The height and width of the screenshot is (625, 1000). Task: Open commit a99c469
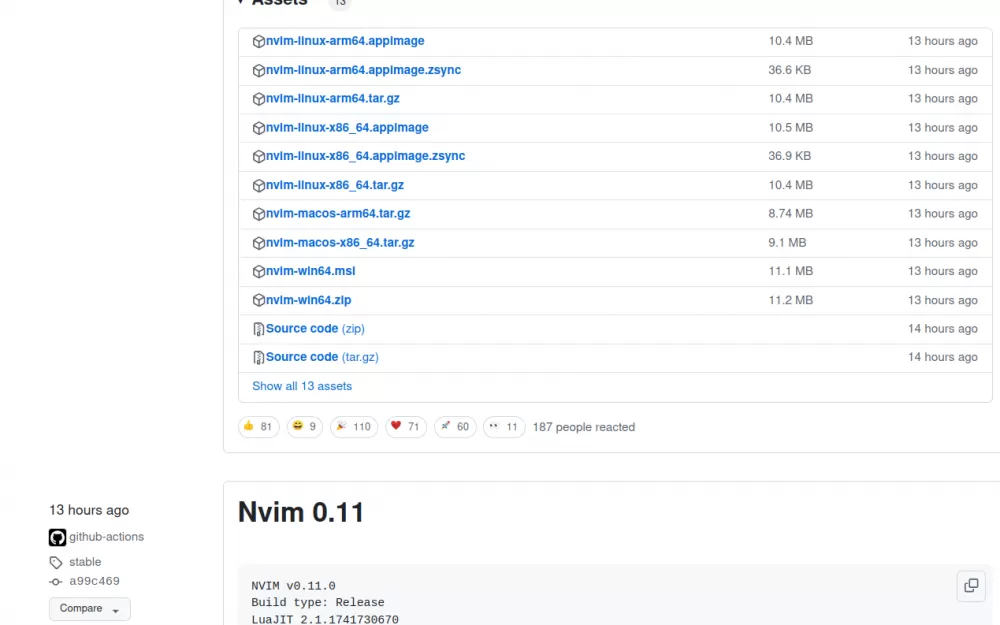point(94,582)
